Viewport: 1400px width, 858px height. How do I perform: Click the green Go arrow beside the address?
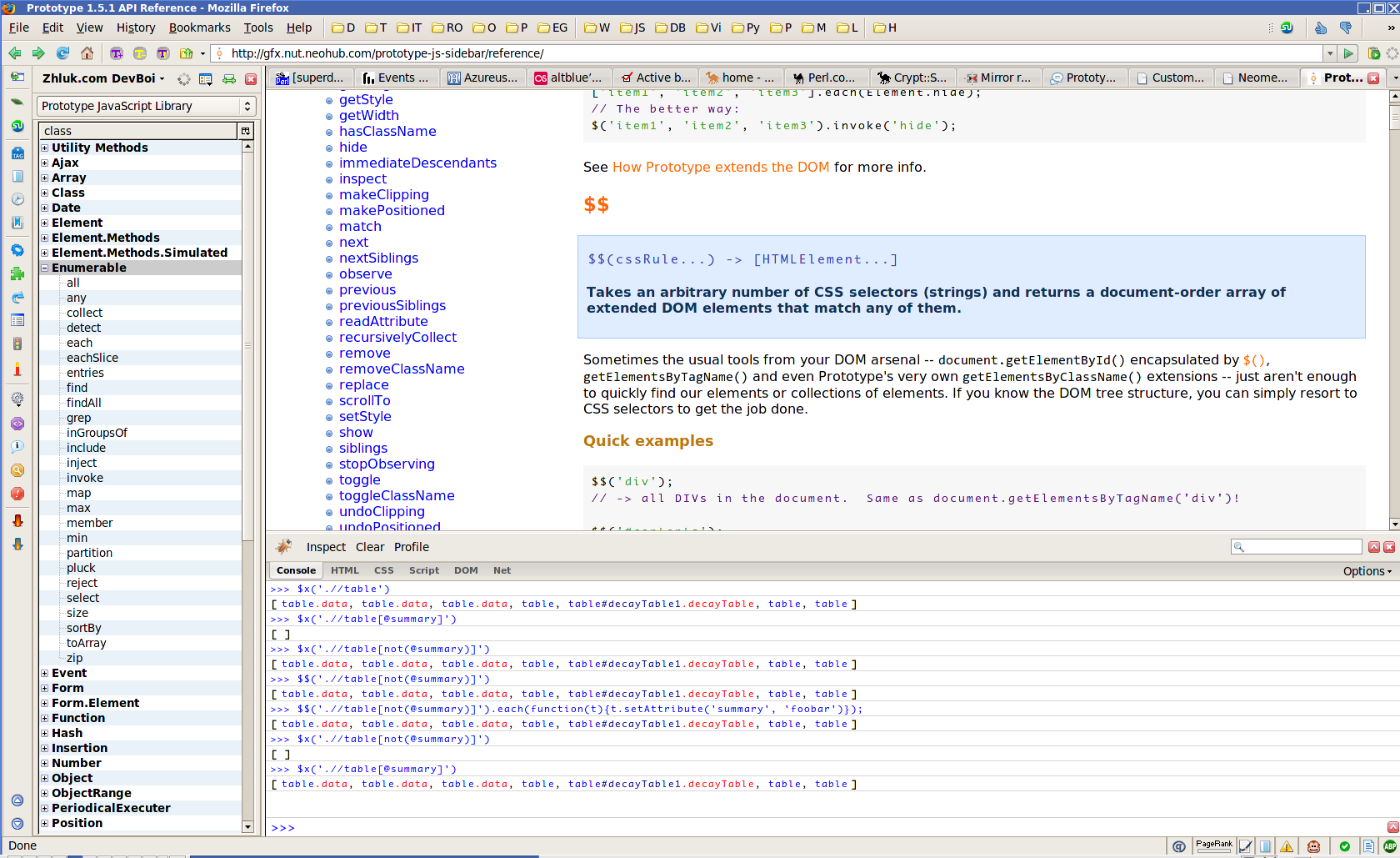[x=1348, y=53]
